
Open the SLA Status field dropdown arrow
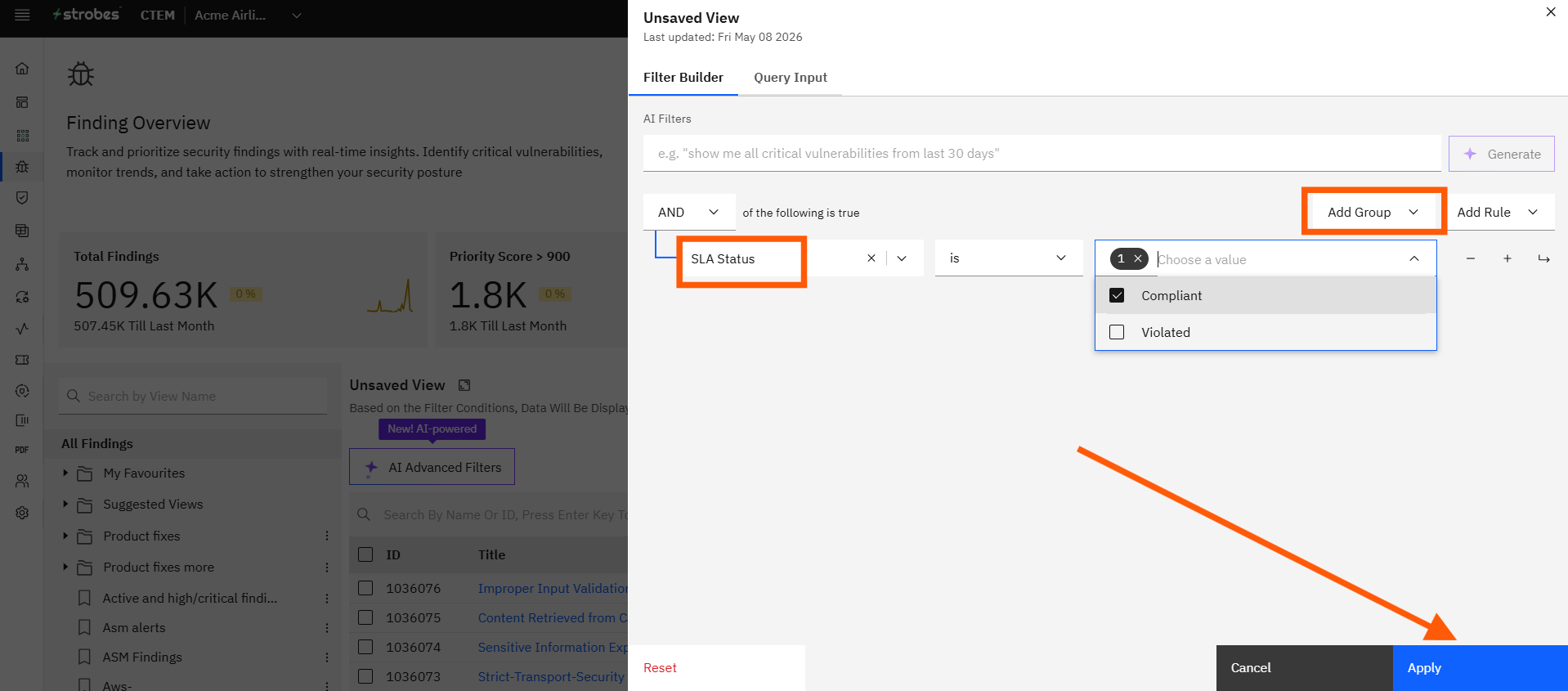coord(902,258)
